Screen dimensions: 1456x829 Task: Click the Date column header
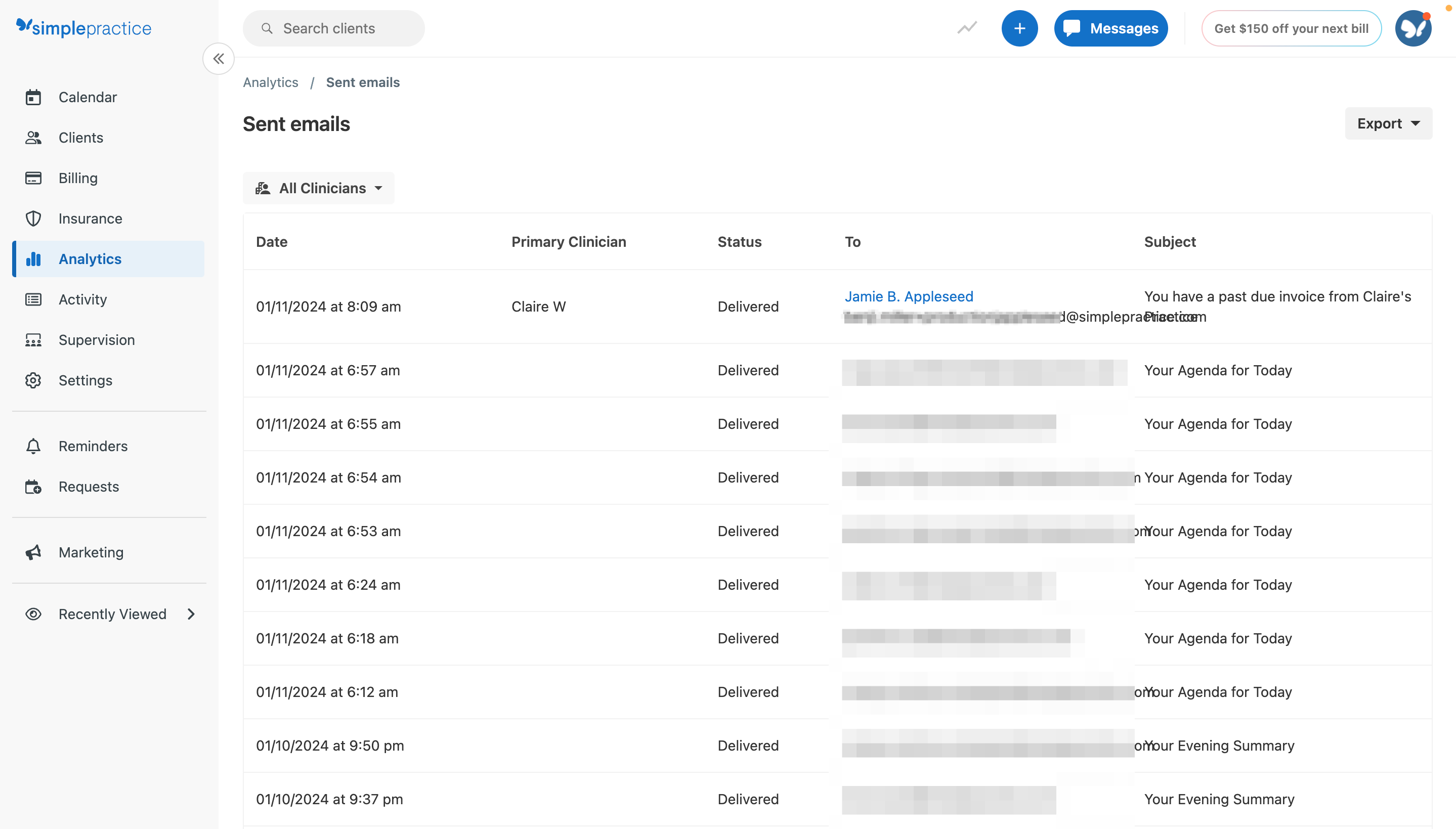[x=272, y=242]
